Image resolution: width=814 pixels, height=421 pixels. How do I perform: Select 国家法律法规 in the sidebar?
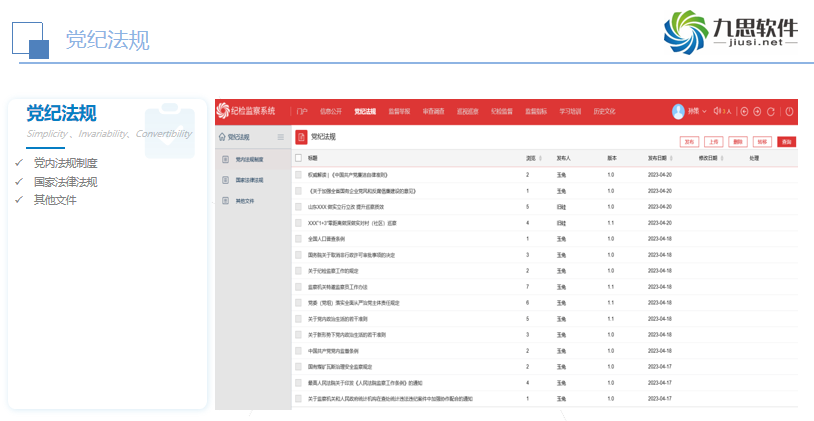tap(249, 180)
